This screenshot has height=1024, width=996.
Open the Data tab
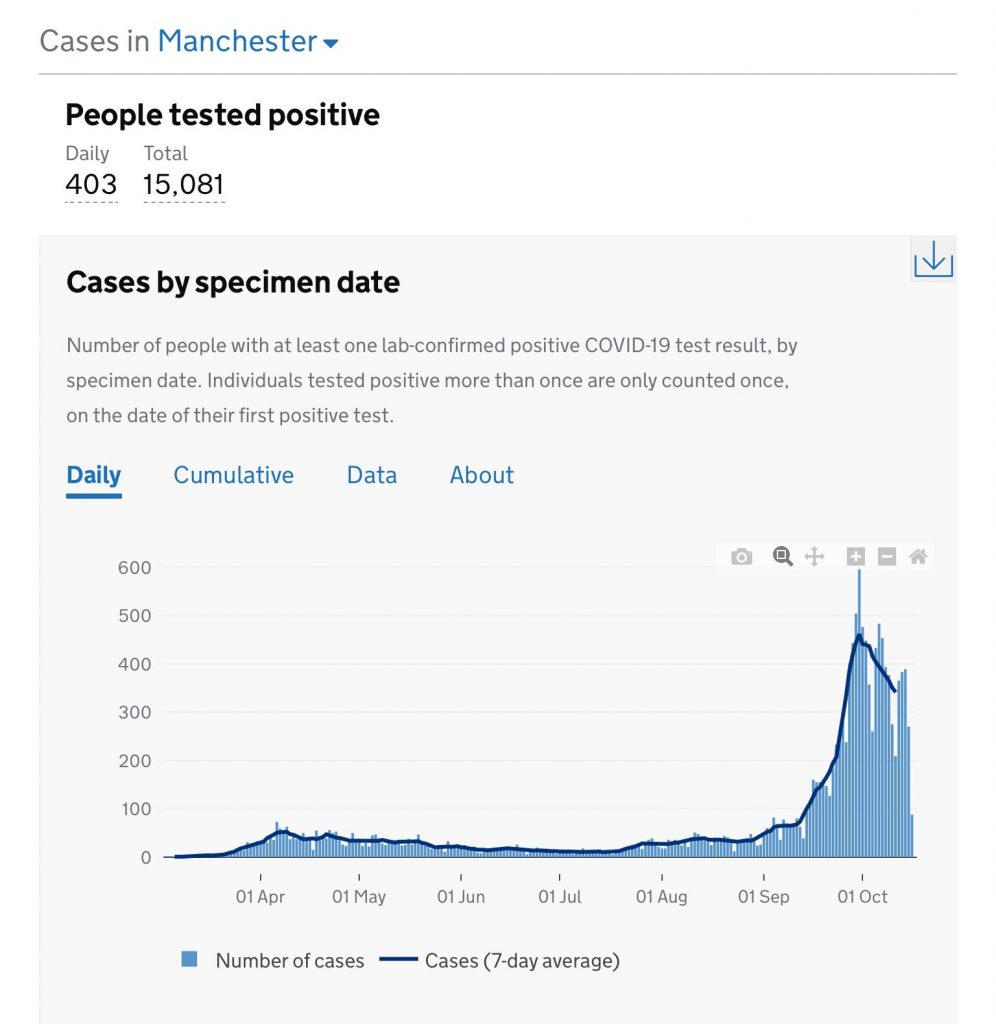click(372, 475)
